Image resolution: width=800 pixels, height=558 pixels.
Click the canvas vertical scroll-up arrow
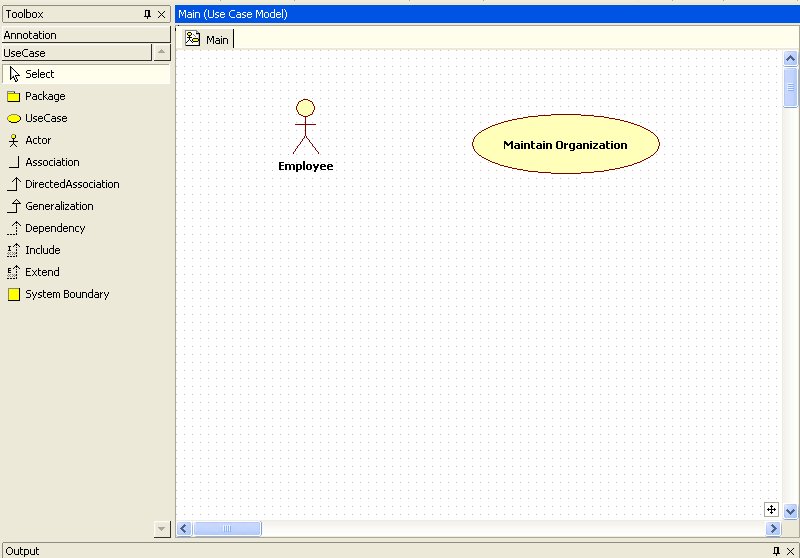(790, 58)
